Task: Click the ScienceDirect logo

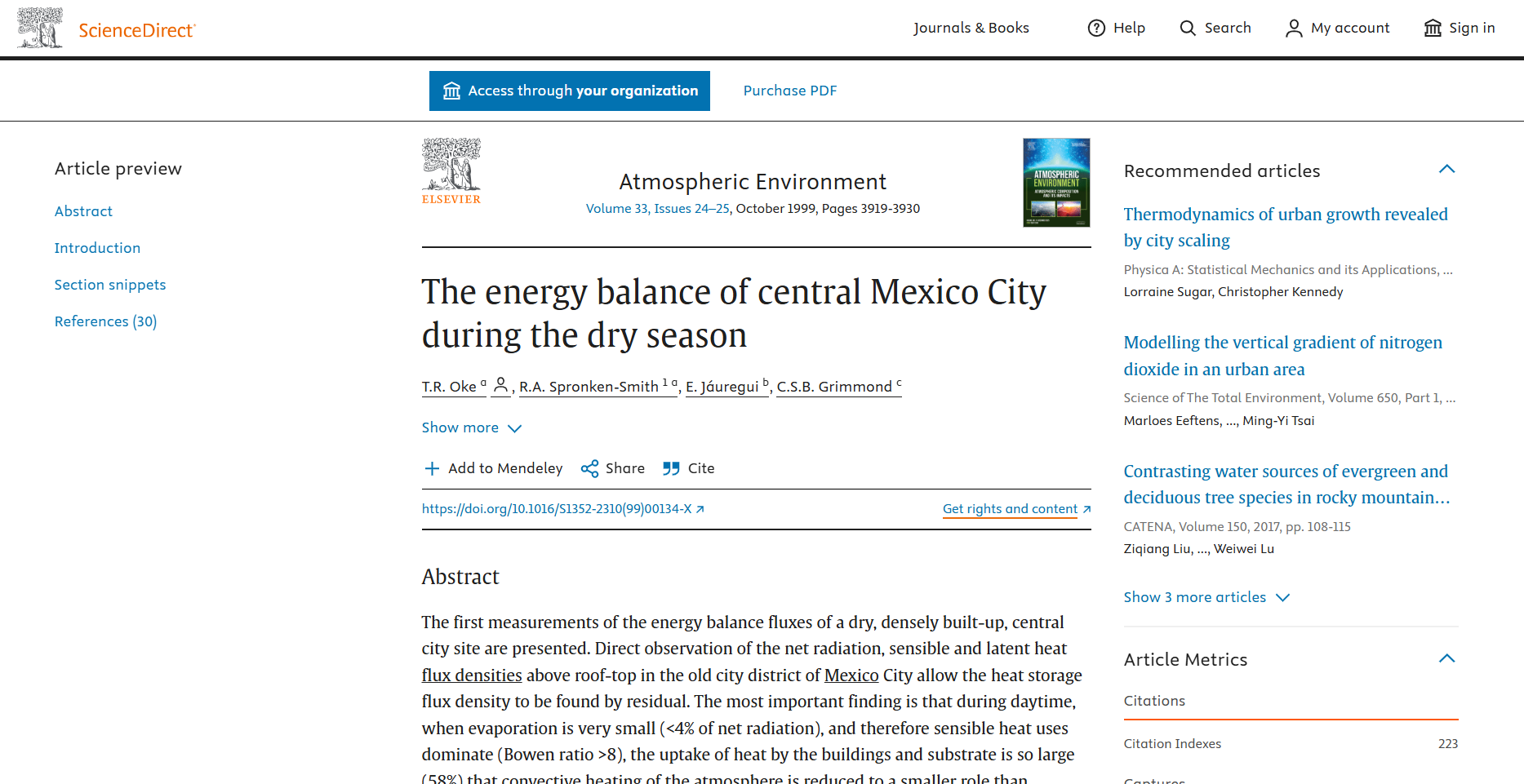Action: pos(106,27)
